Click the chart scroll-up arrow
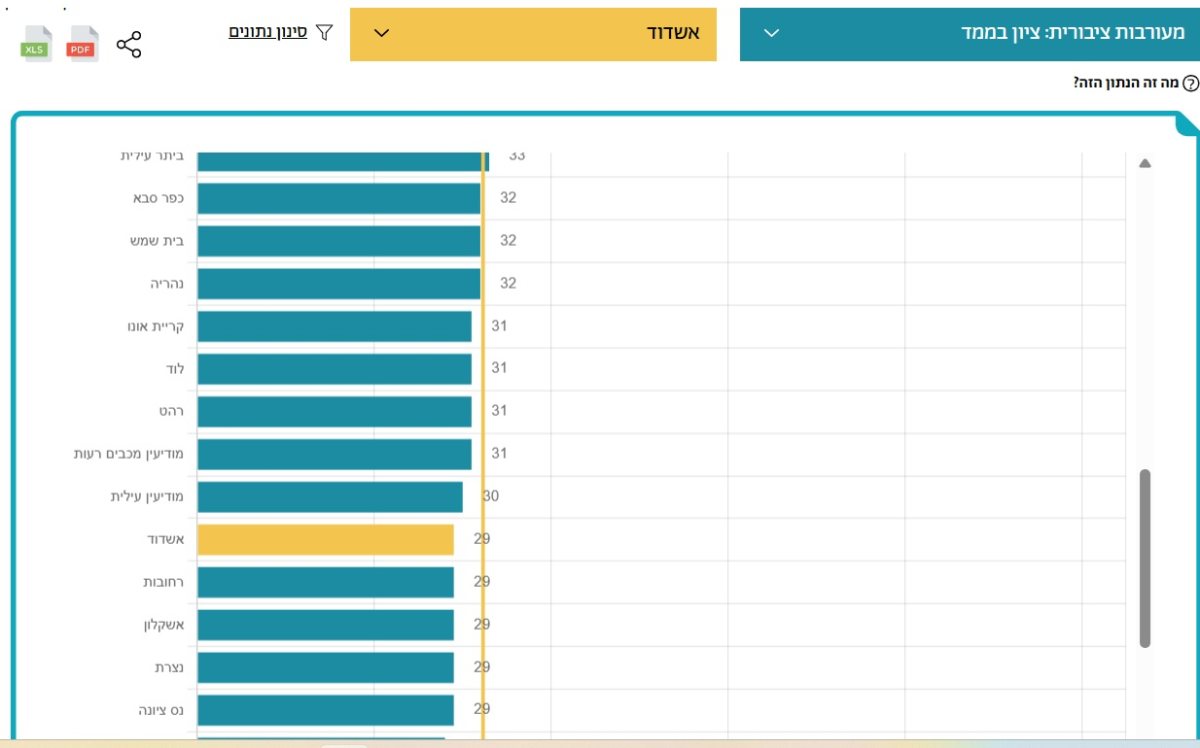Image resolution: width=1200 pixels, height=748 pixels. point(1145,163)
